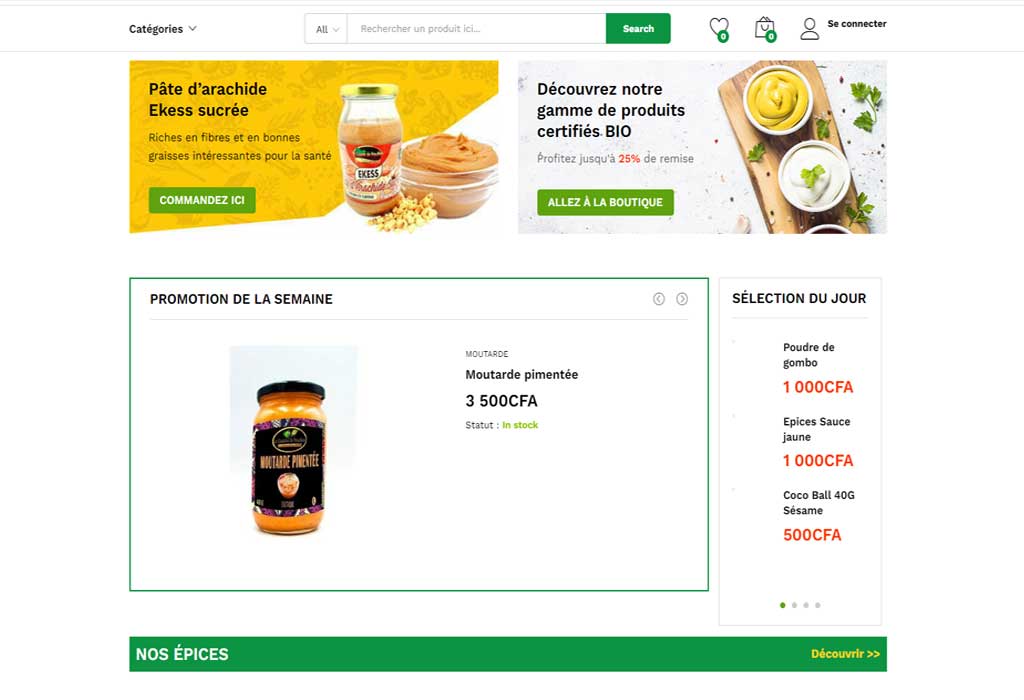Select Epices Sauce jaune product

coord(816,429)
